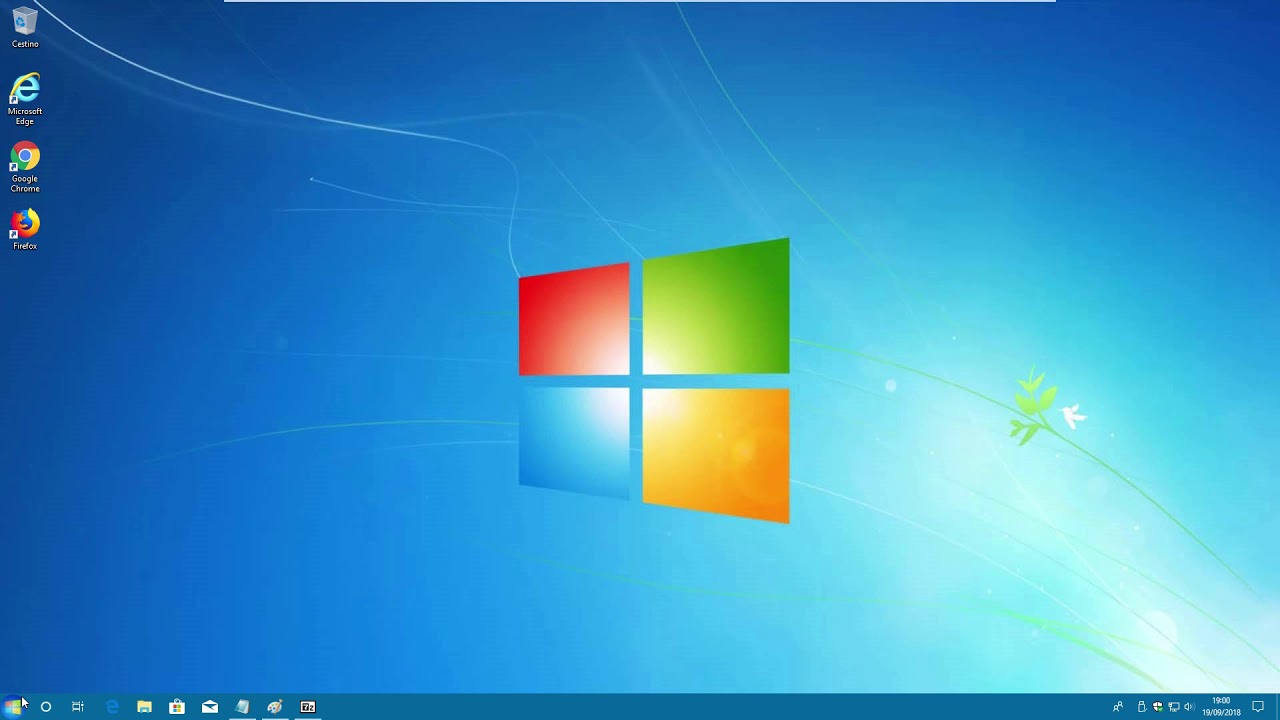
Task: Open the Windows Start menu
Action: coord(12,707)
